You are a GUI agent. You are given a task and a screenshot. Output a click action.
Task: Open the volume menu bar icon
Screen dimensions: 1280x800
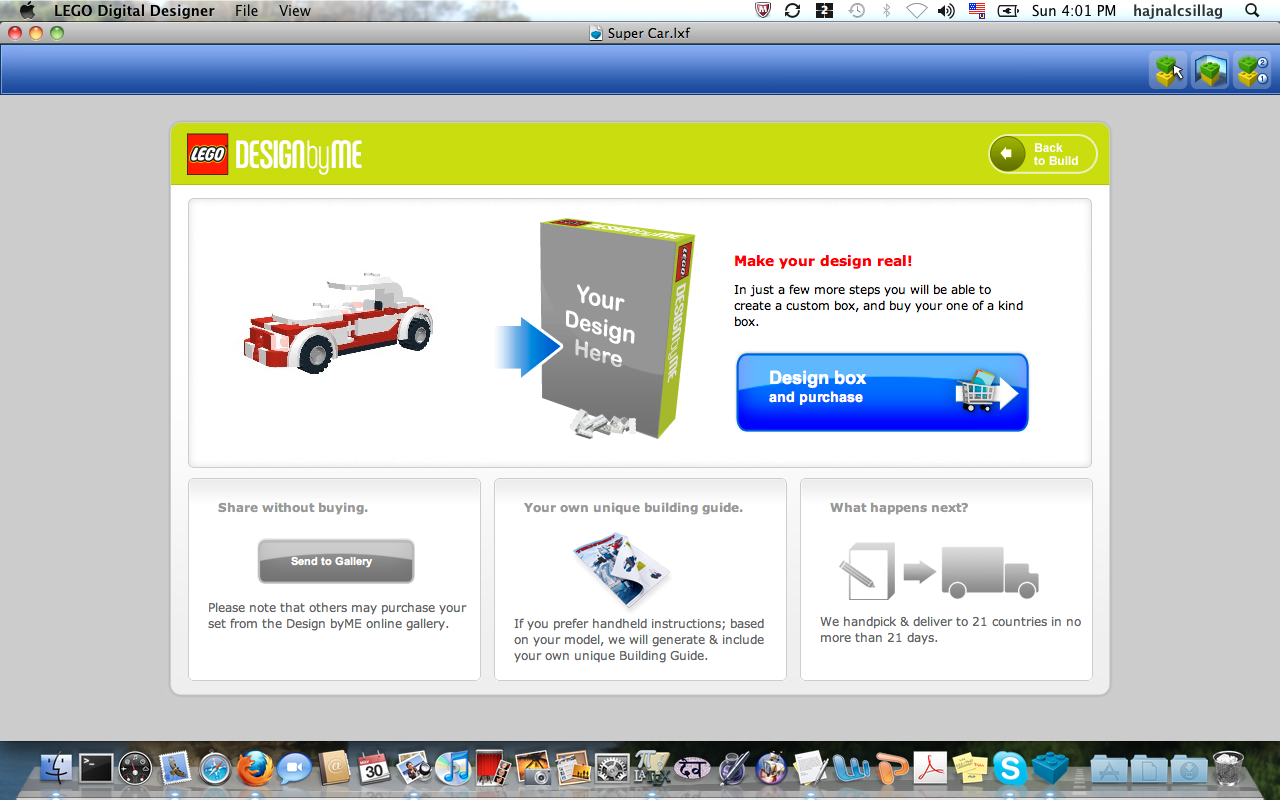945,10
